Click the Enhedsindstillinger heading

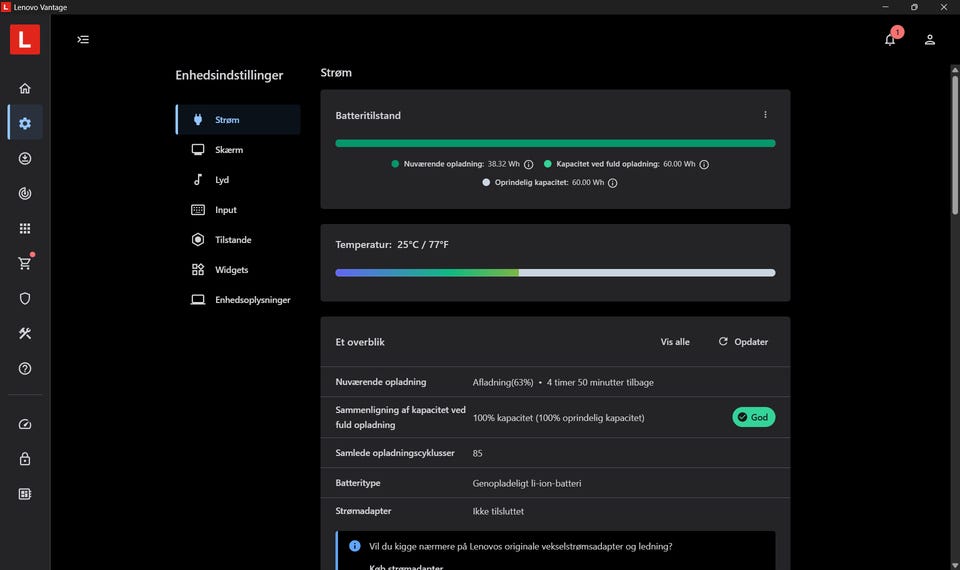[229, 75]
